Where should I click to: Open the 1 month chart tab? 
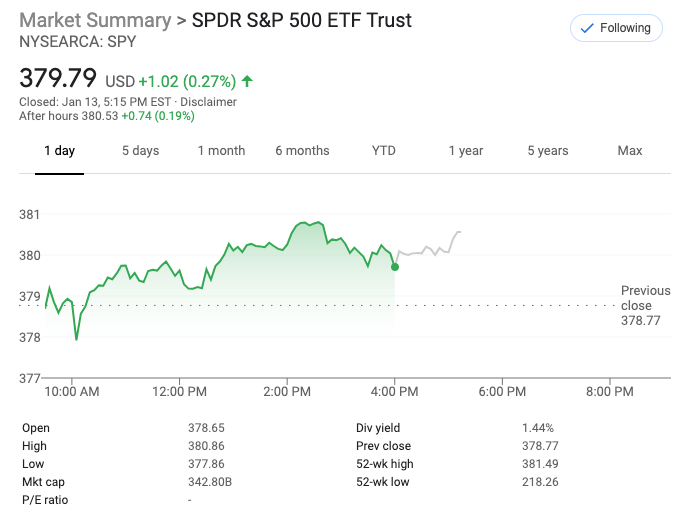point(221,151)
